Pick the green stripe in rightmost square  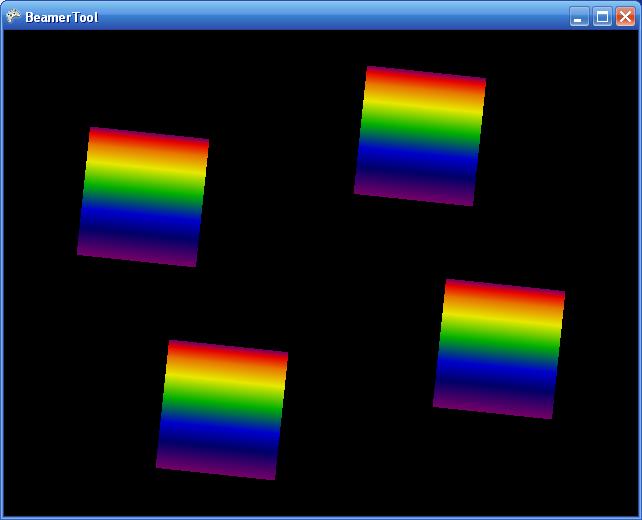click(500, 341)
